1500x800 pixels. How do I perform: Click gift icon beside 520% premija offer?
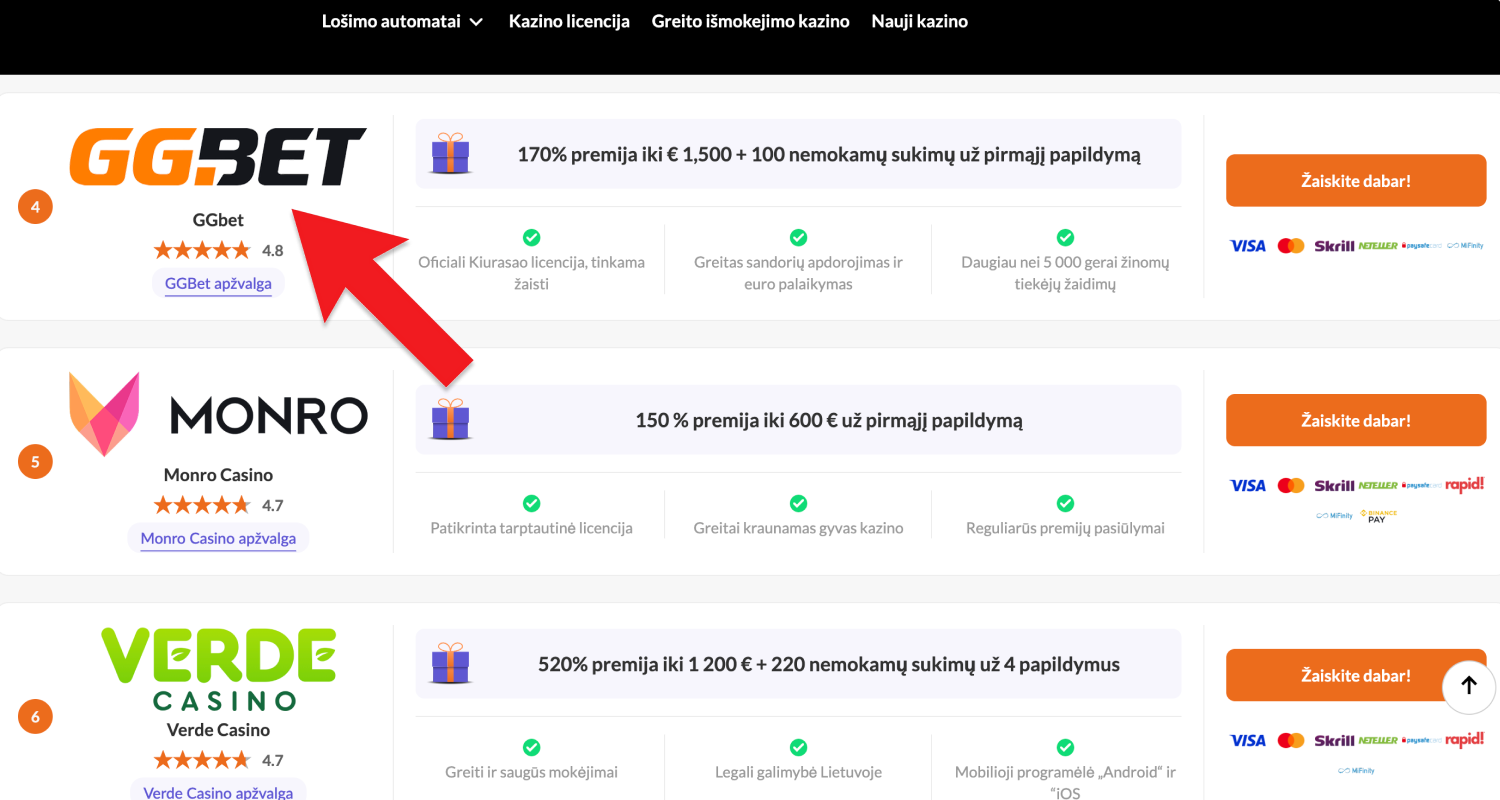pos(450,663)
